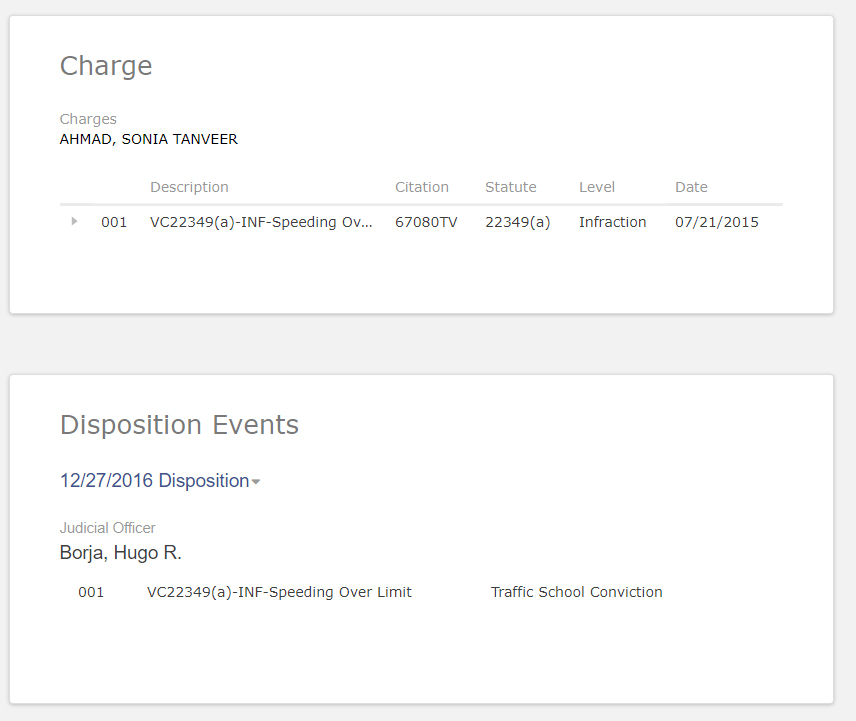Click the Charge section heading
This screenshot has height=721, width=856.
point(106,66)
